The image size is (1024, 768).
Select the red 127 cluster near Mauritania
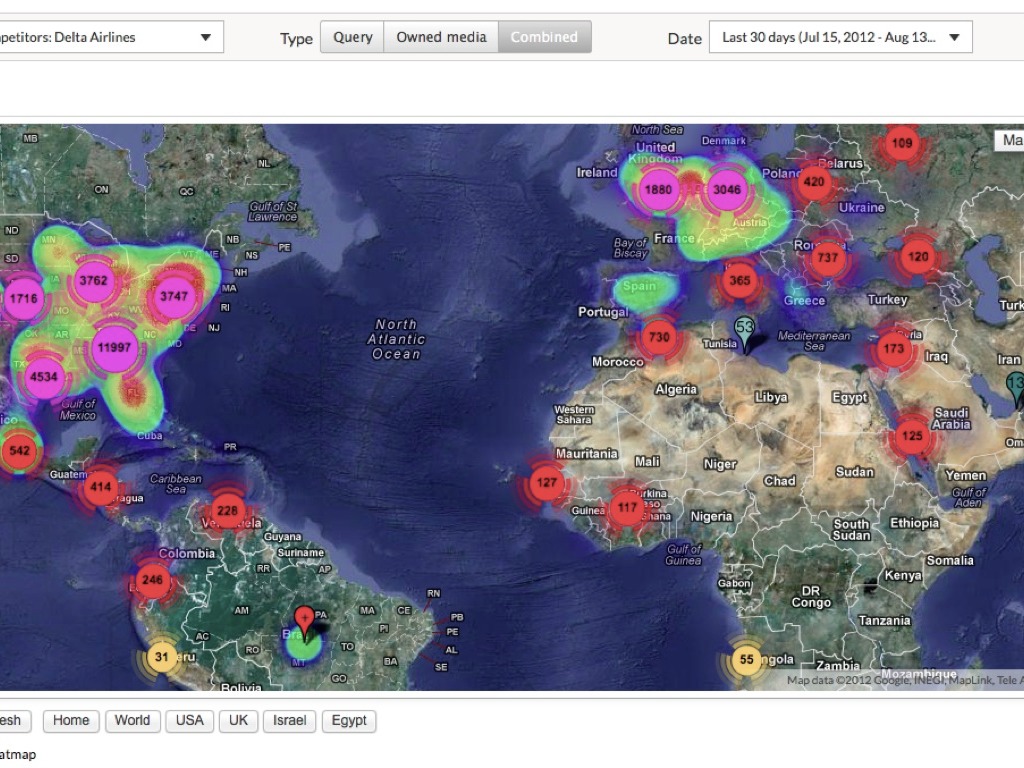(546, 482)
